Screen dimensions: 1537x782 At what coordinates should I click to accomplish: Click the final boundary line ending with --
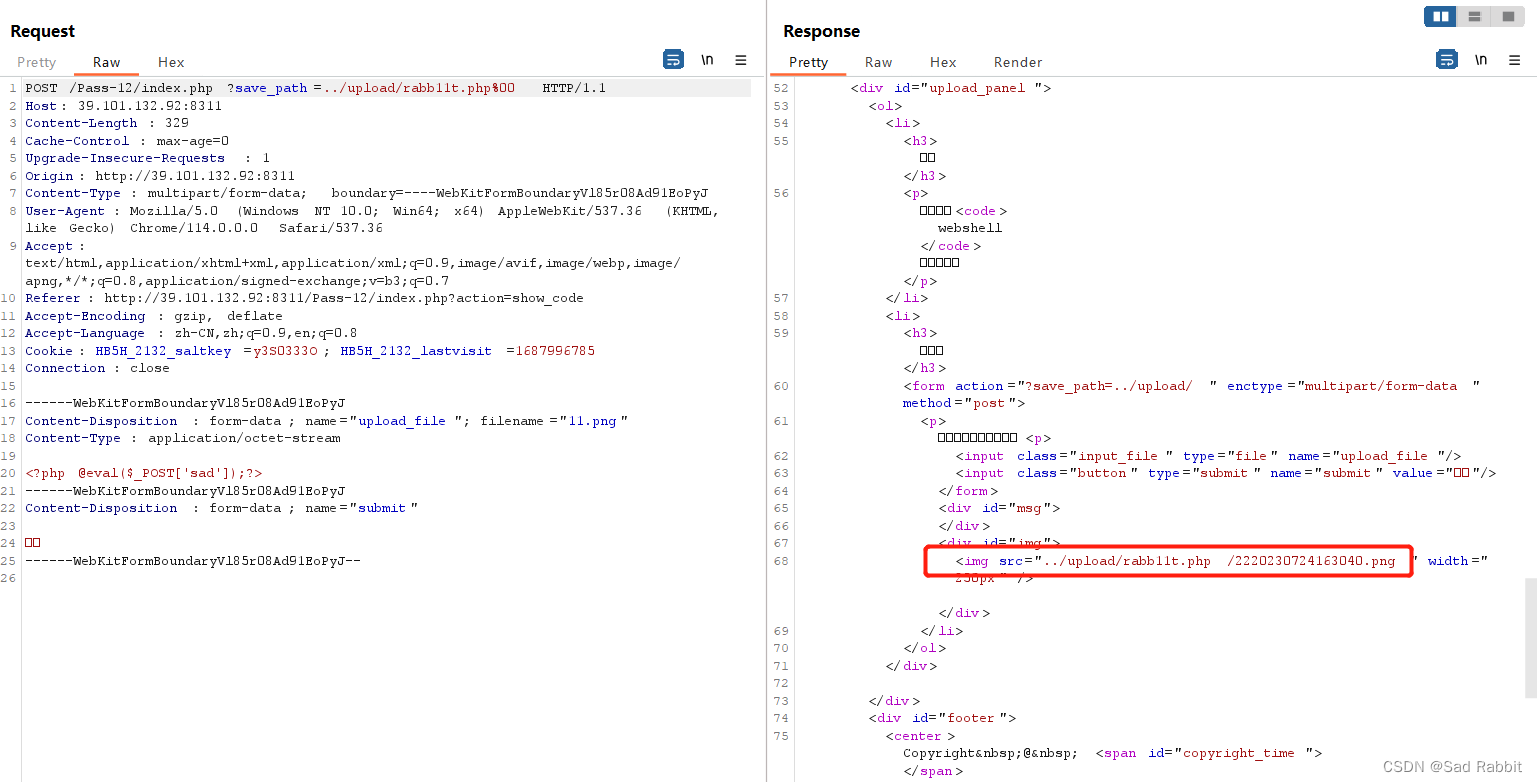click(192, 561)
